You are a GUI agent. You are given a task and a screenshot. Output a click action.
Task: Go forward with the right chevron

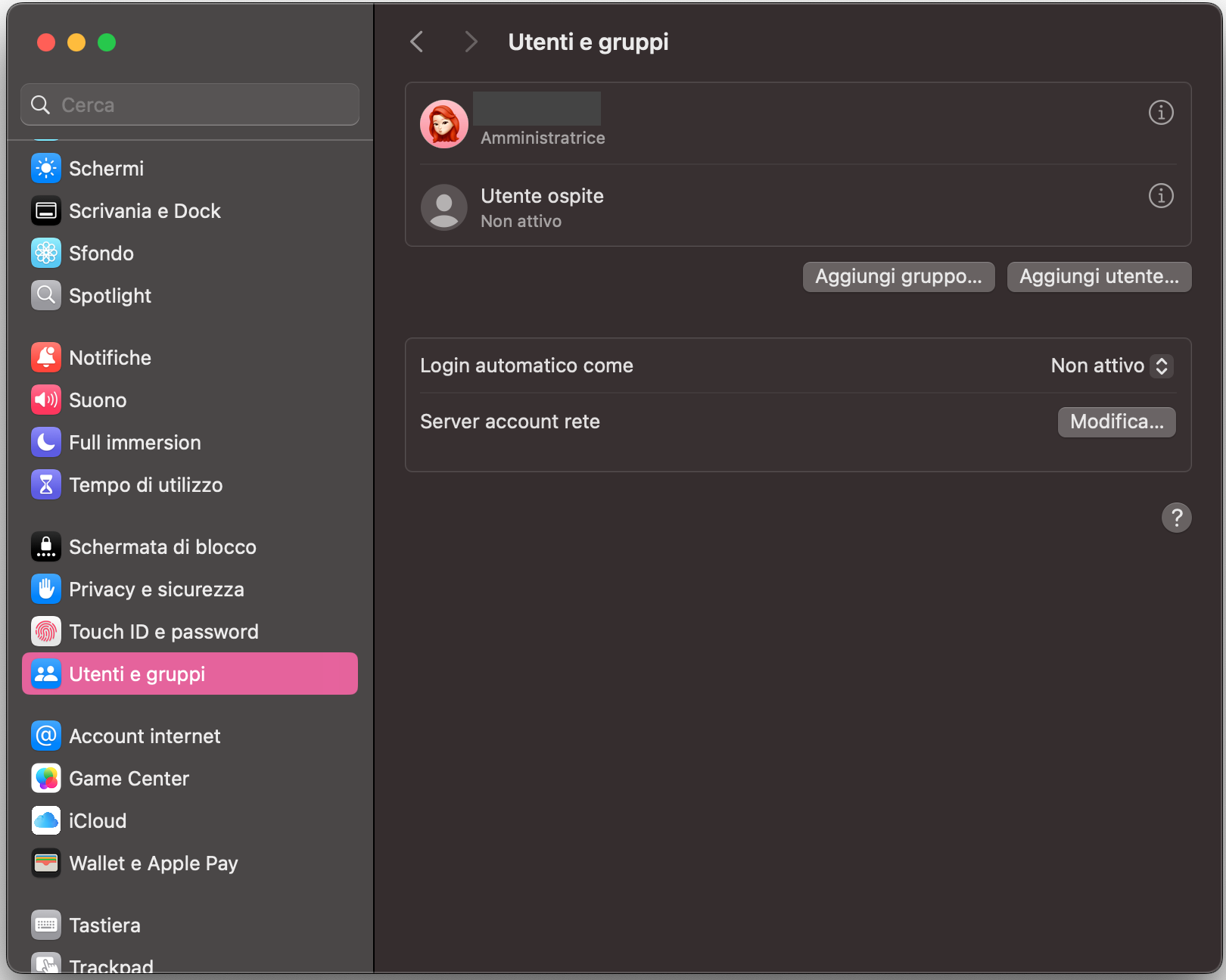pos(471,42)
